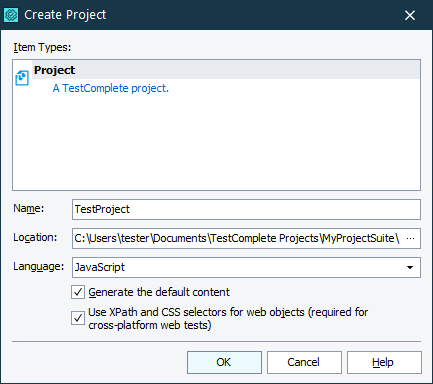The image size is (433, 384).
Task: Click the Location: label
Action: pos(35,237)
